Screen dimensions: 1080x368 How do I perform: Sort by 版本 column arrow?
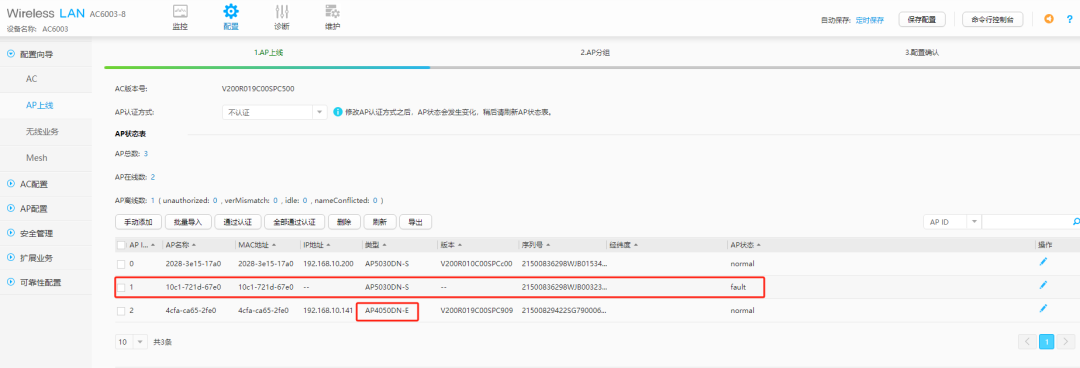459,245
